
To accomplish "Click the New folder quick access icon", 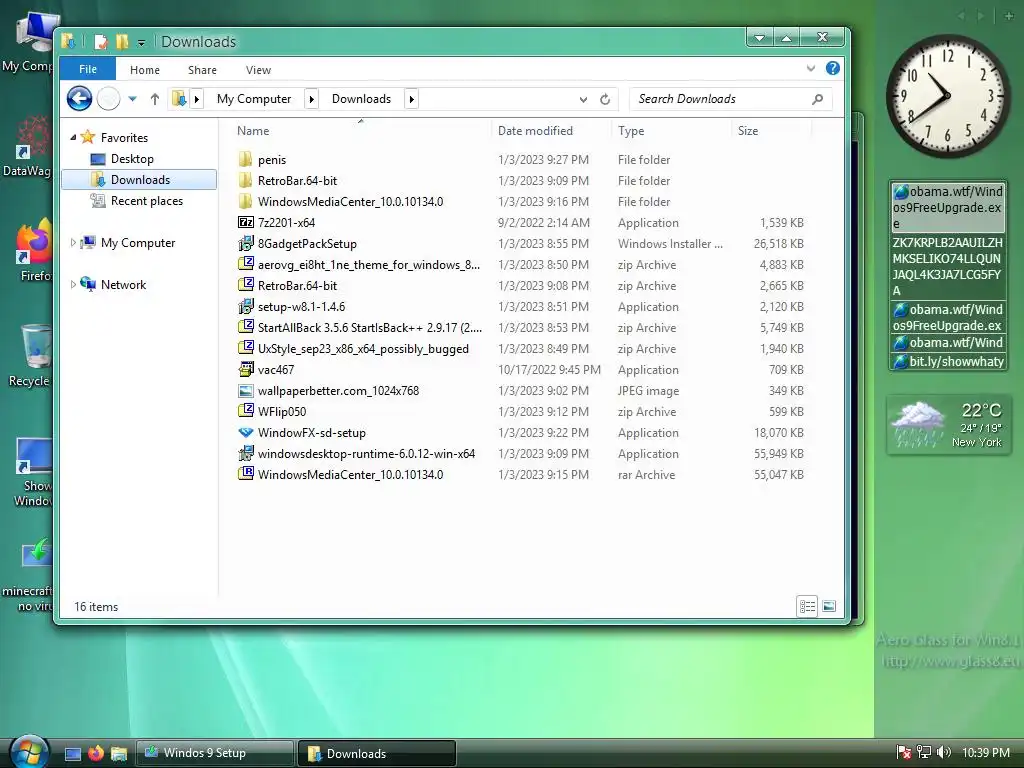I will (x=121, y=42).
